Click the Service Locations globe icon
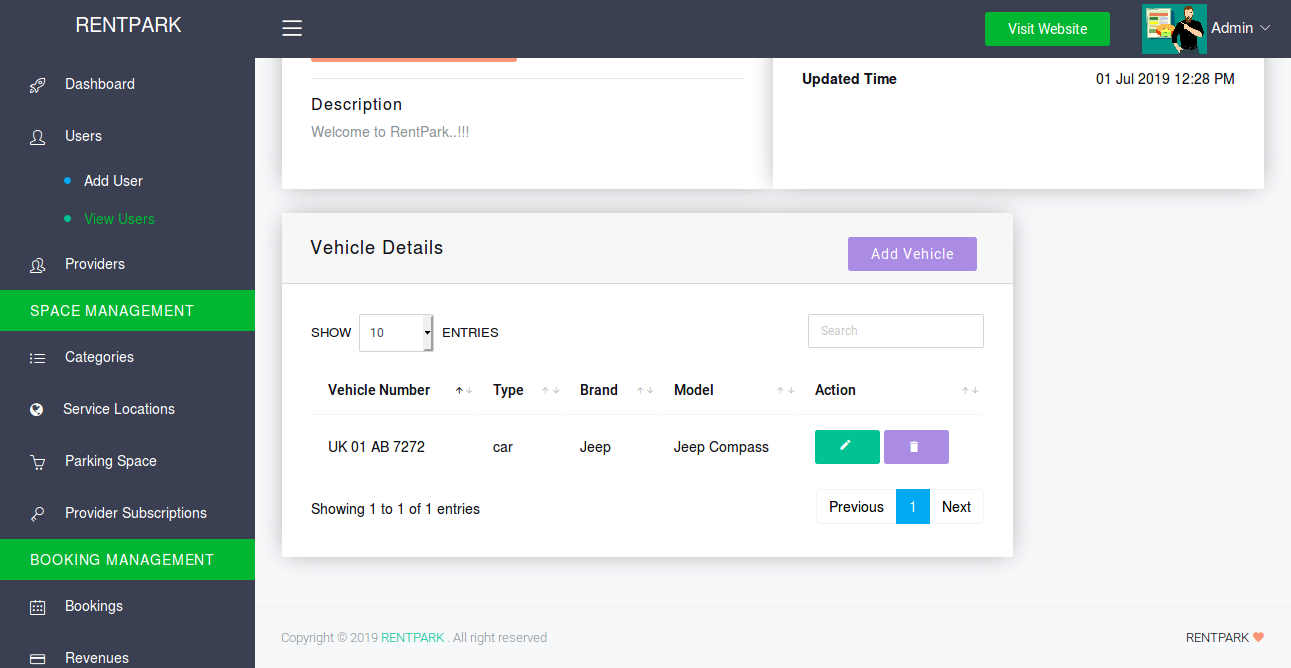 coord(37,409)
